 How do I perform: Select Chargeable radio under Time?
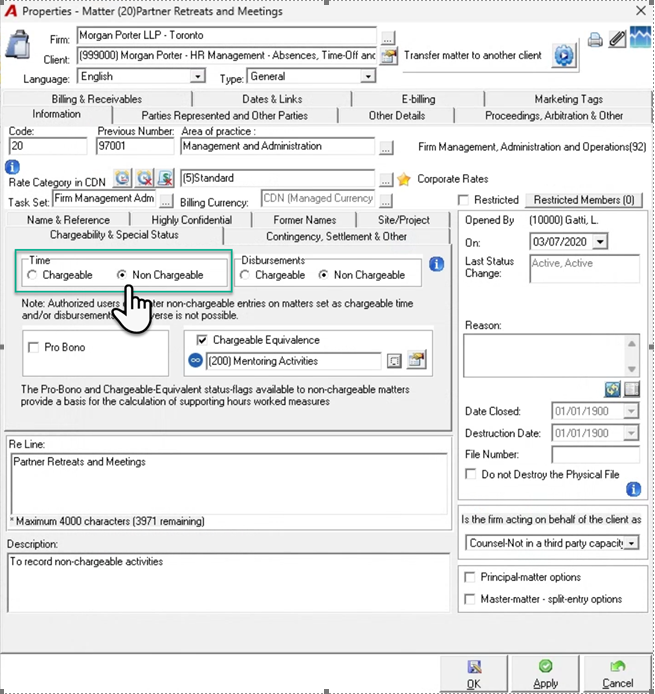point(32,275)
